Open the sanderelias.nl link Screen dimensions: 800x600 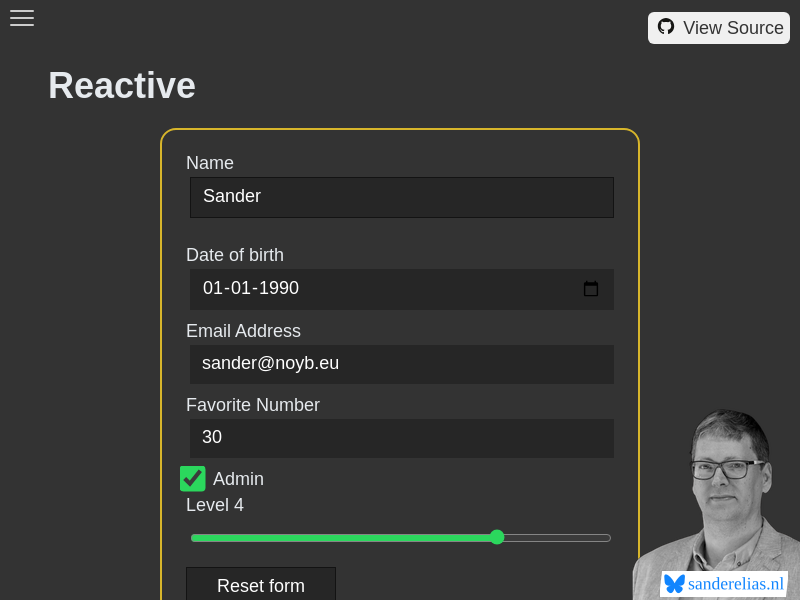click(735, 584)
